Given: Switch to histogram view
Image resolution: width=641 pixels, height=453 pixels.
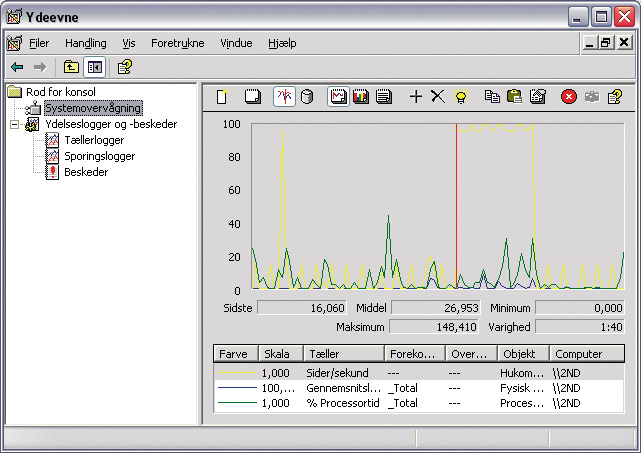Looking at the screenshot, I should tap(361, 96).
